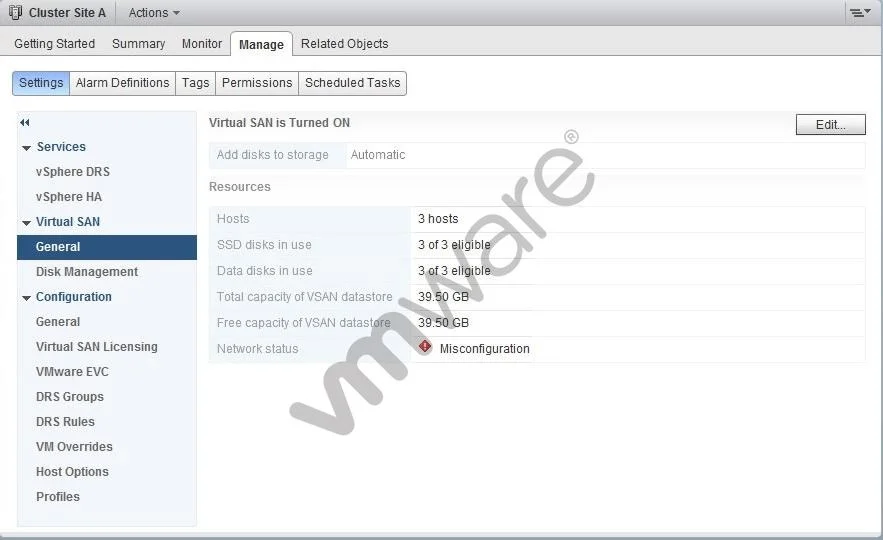
Task: Open the Summary tab
Action: 139,43
